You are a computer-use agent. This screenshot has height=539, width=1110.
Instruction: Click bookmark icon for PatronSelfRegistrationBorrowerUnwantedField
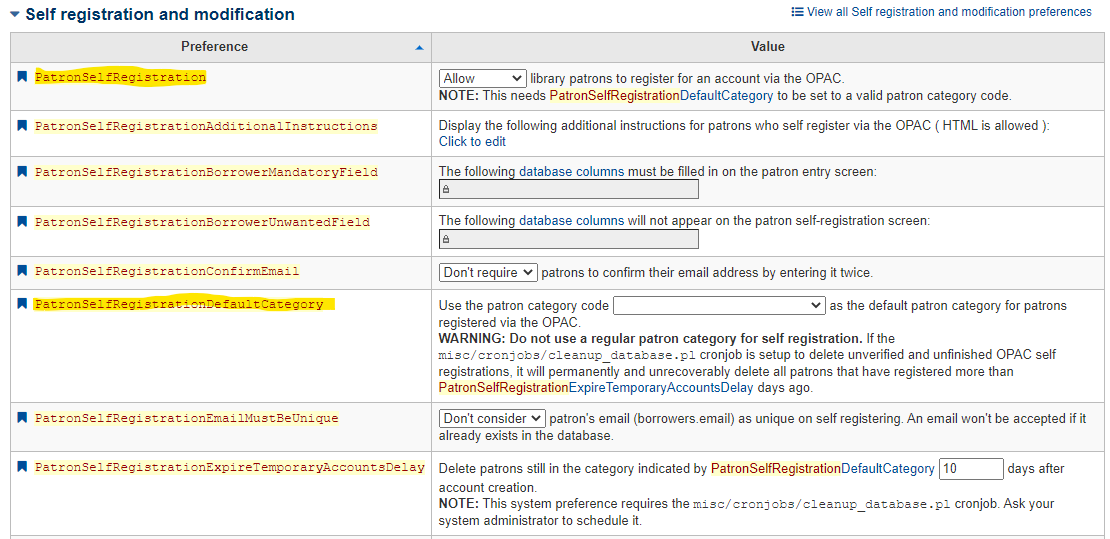coord(23,222)
